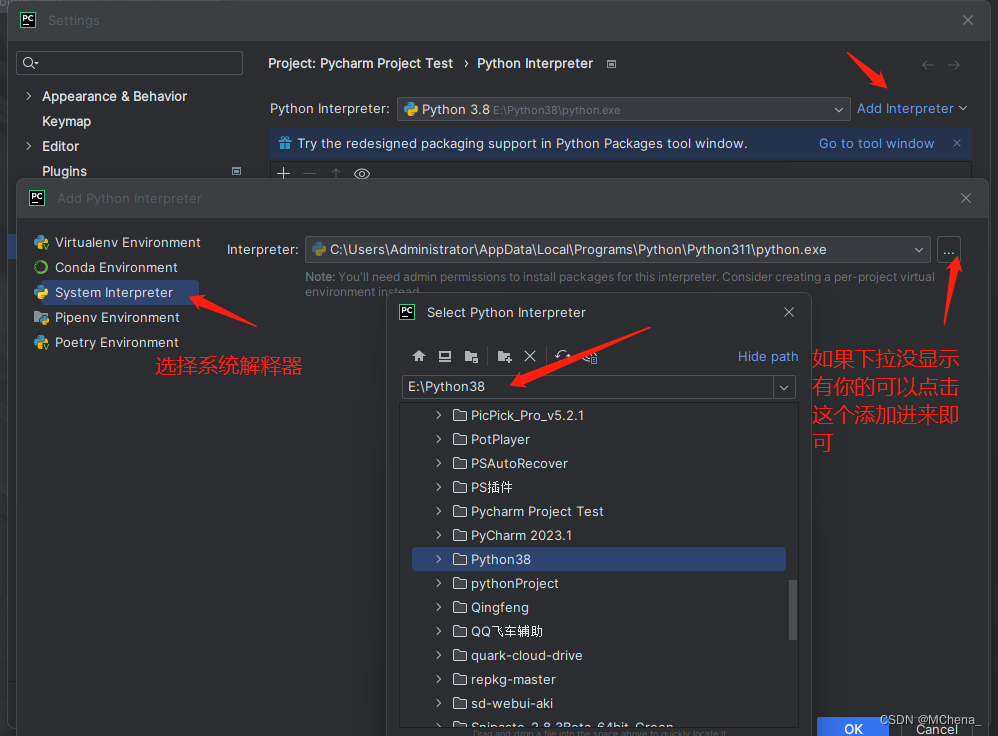
Task: Navigate back in Settings history
Action: click(927, 64)
